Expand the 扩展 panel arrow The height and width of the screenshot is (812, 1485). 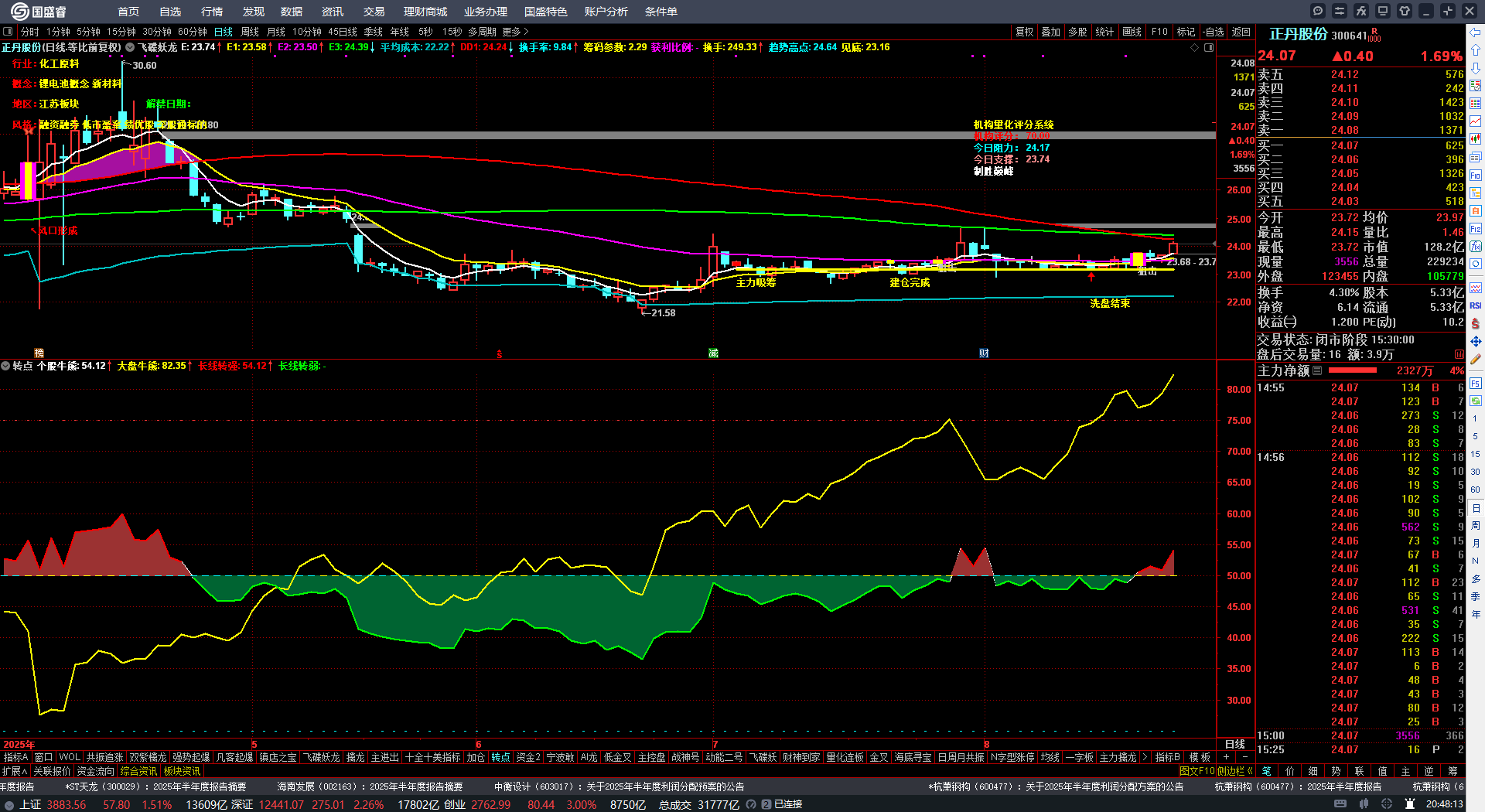[15, 771]
